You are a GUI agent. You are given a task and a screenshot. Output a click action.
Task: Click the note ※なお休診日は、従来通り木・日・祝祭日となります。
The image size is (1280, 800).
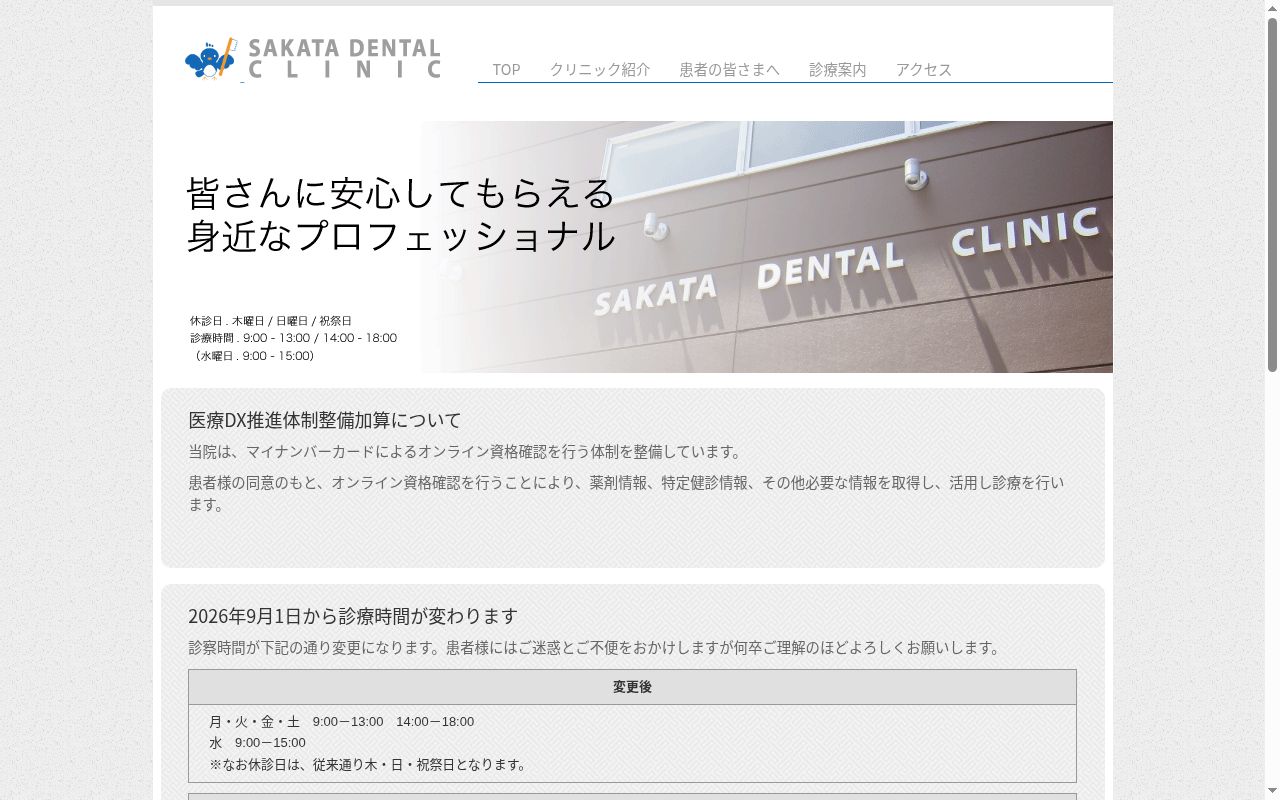tap(370, 765)
